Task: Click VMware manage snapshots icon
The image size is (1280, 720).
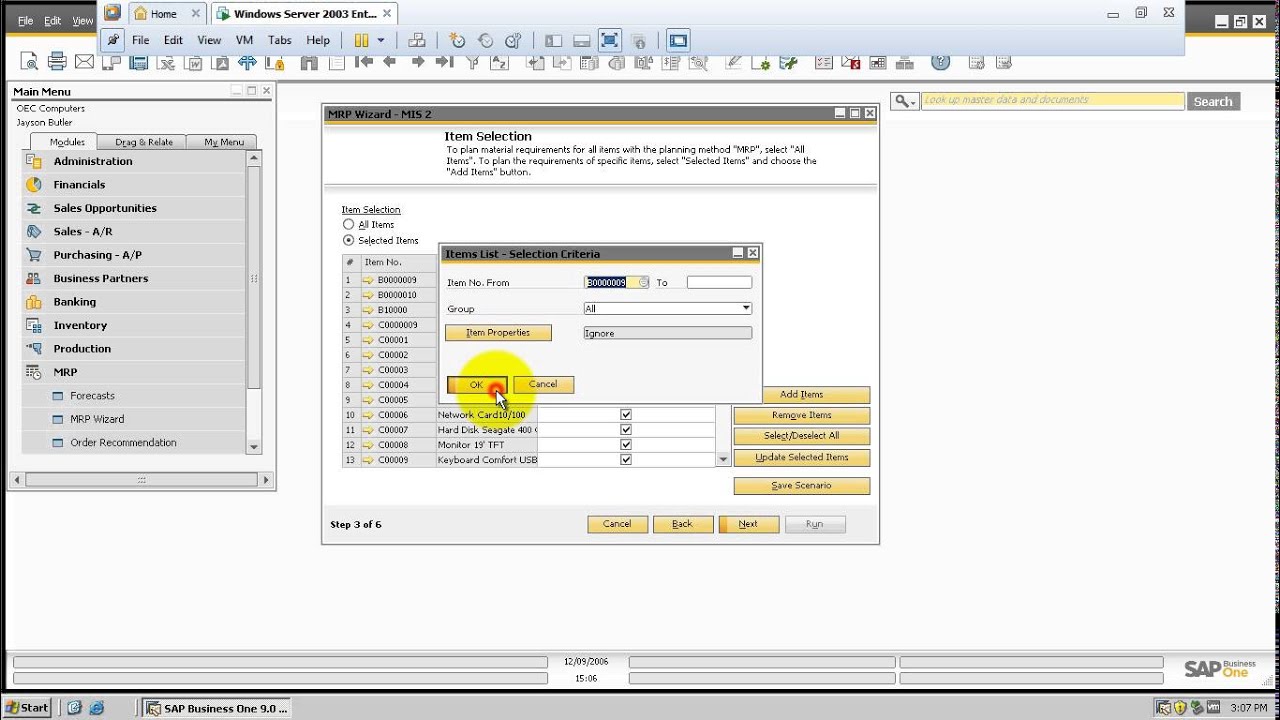Action: pos(513,41)
